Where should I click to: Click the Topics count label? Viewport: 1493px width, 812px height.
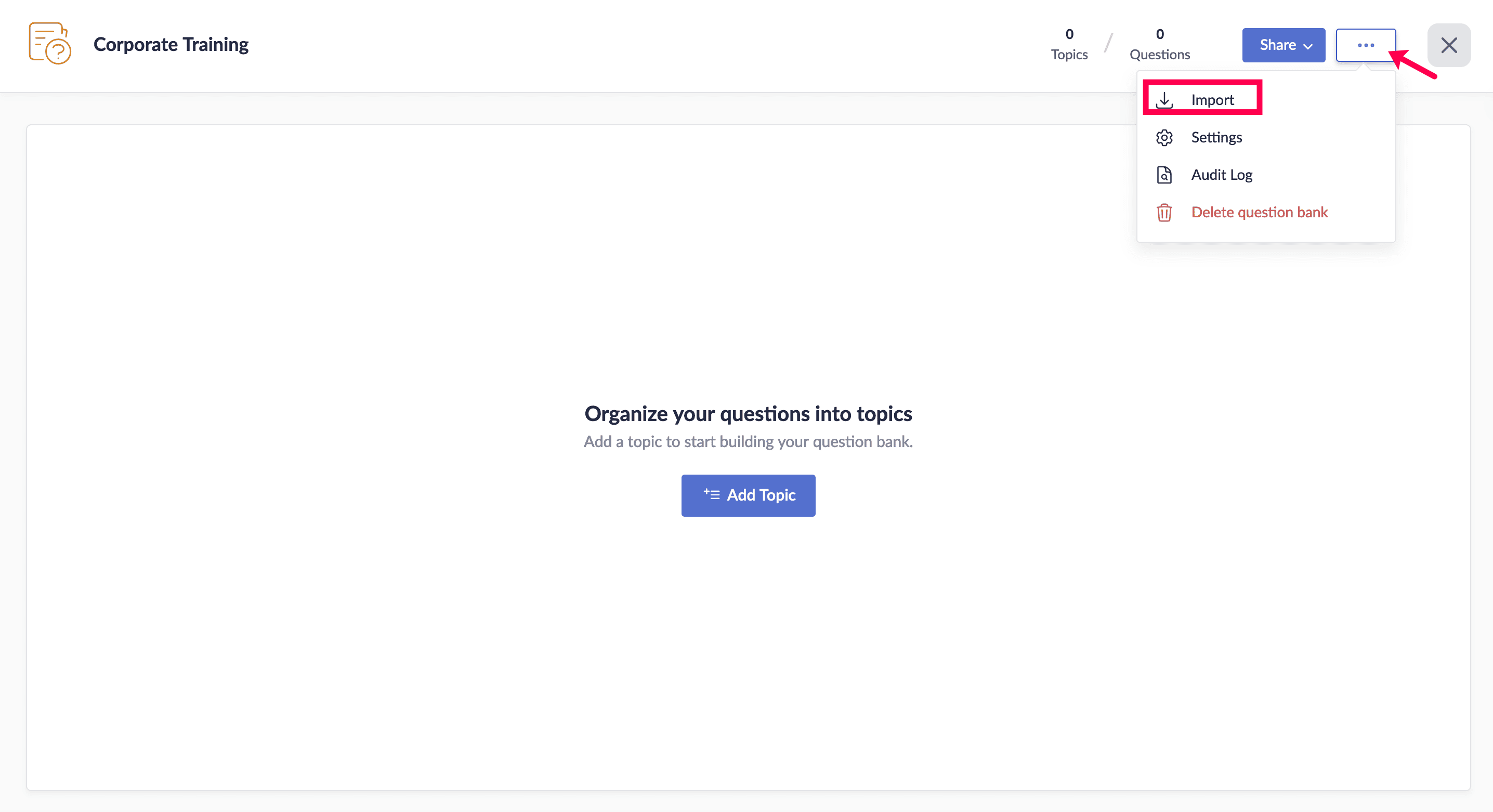(1069, 55)
